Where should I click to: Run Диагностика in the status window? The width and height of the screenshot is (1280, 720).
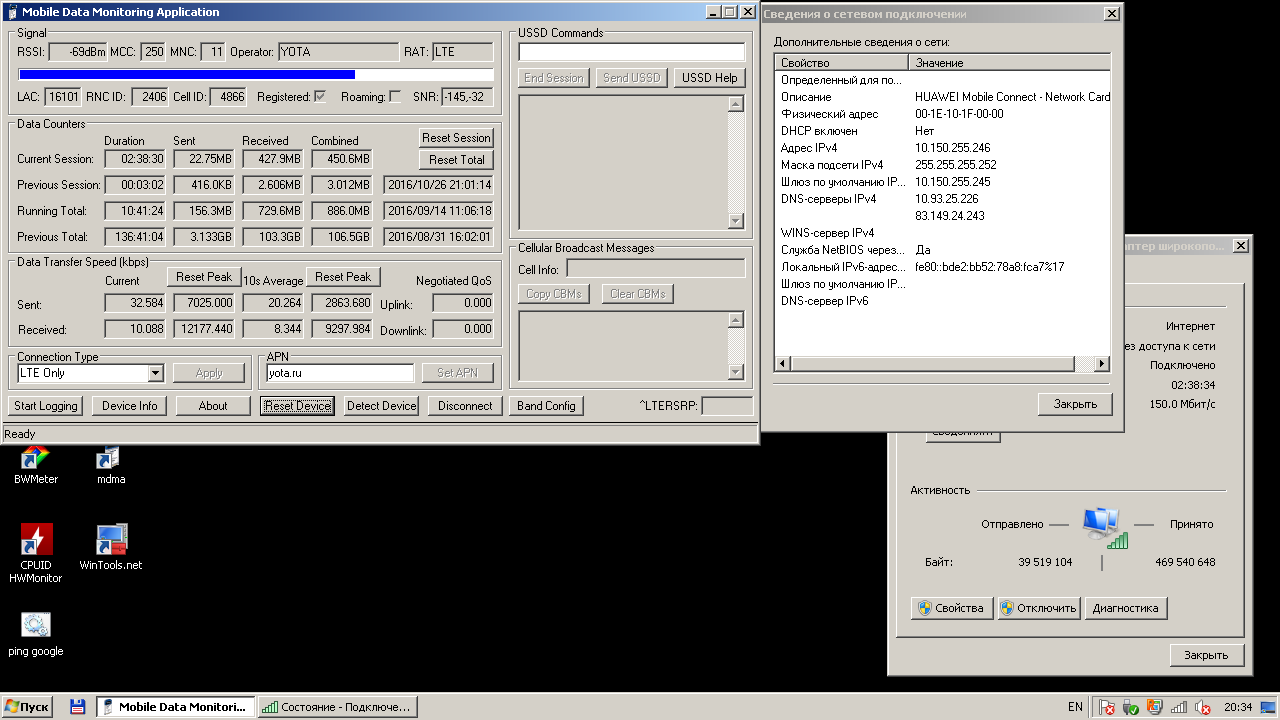(x=1126, y=608)
